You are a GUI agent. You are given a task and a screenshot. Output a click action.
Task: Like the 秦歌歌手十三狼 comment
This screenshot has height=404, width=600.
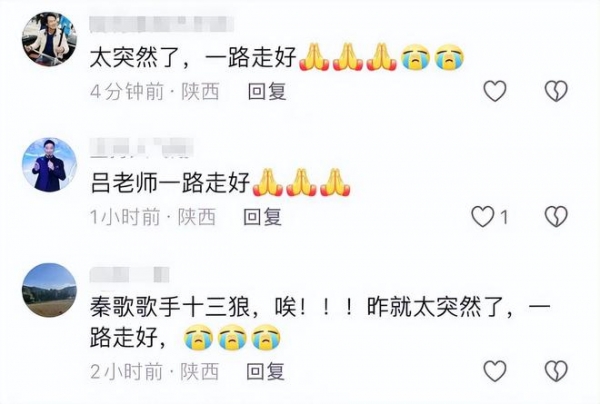(495, 371)
